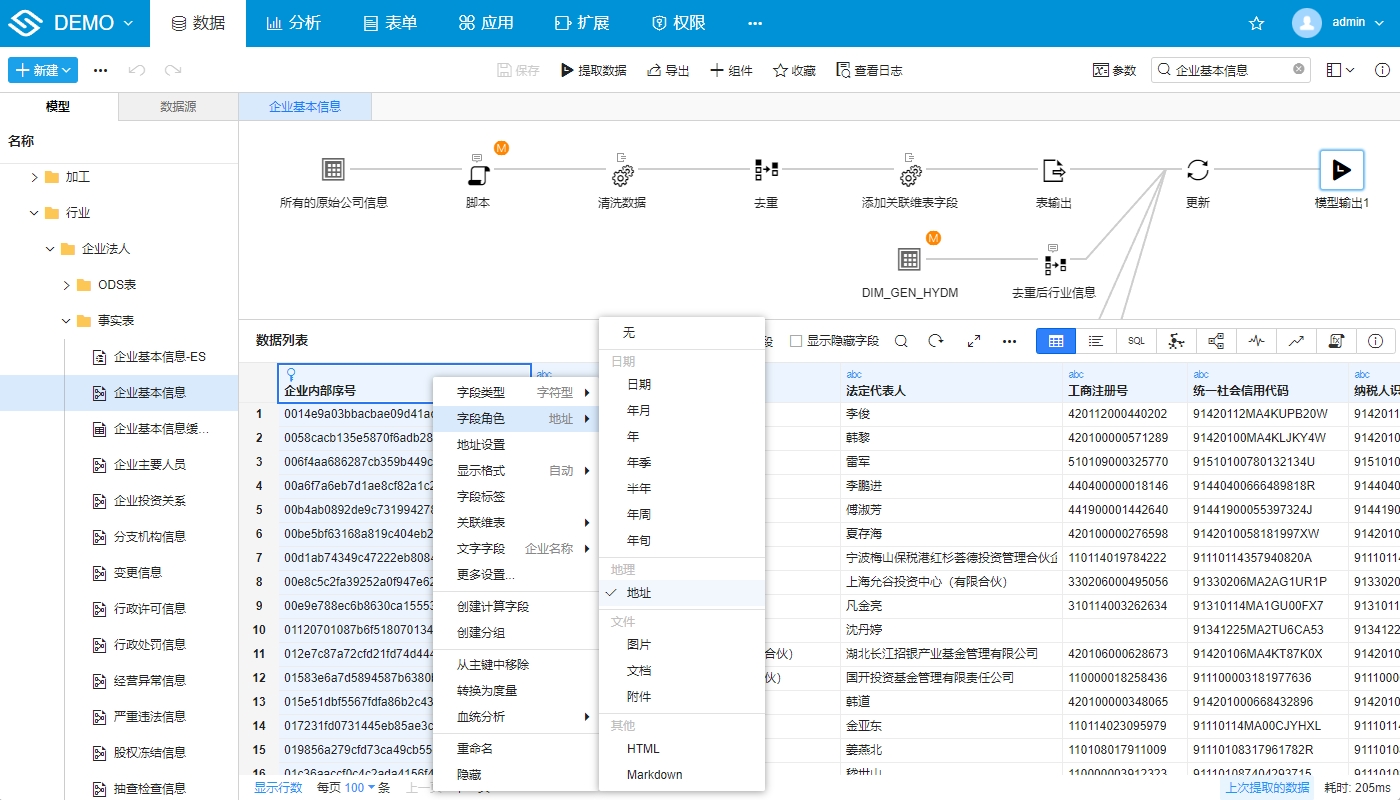This screenshot has width=1400, height=800.
Task: Click the 去重 node in the flow
Action: 766,170
